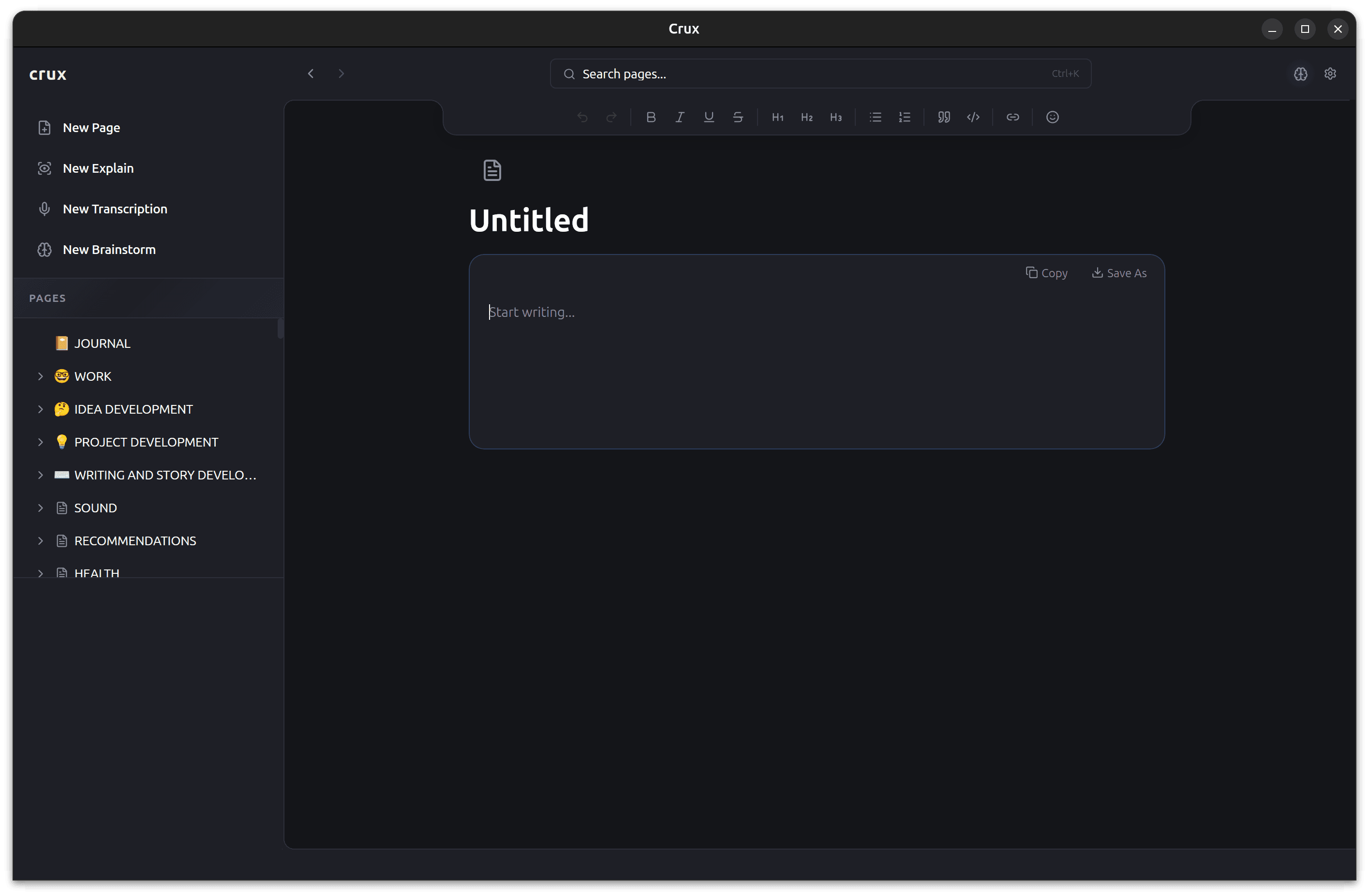Image resolution: width=1369 pixels, height=896 pixels.
Task: Start a New Brainstorm
Action: 109,250
